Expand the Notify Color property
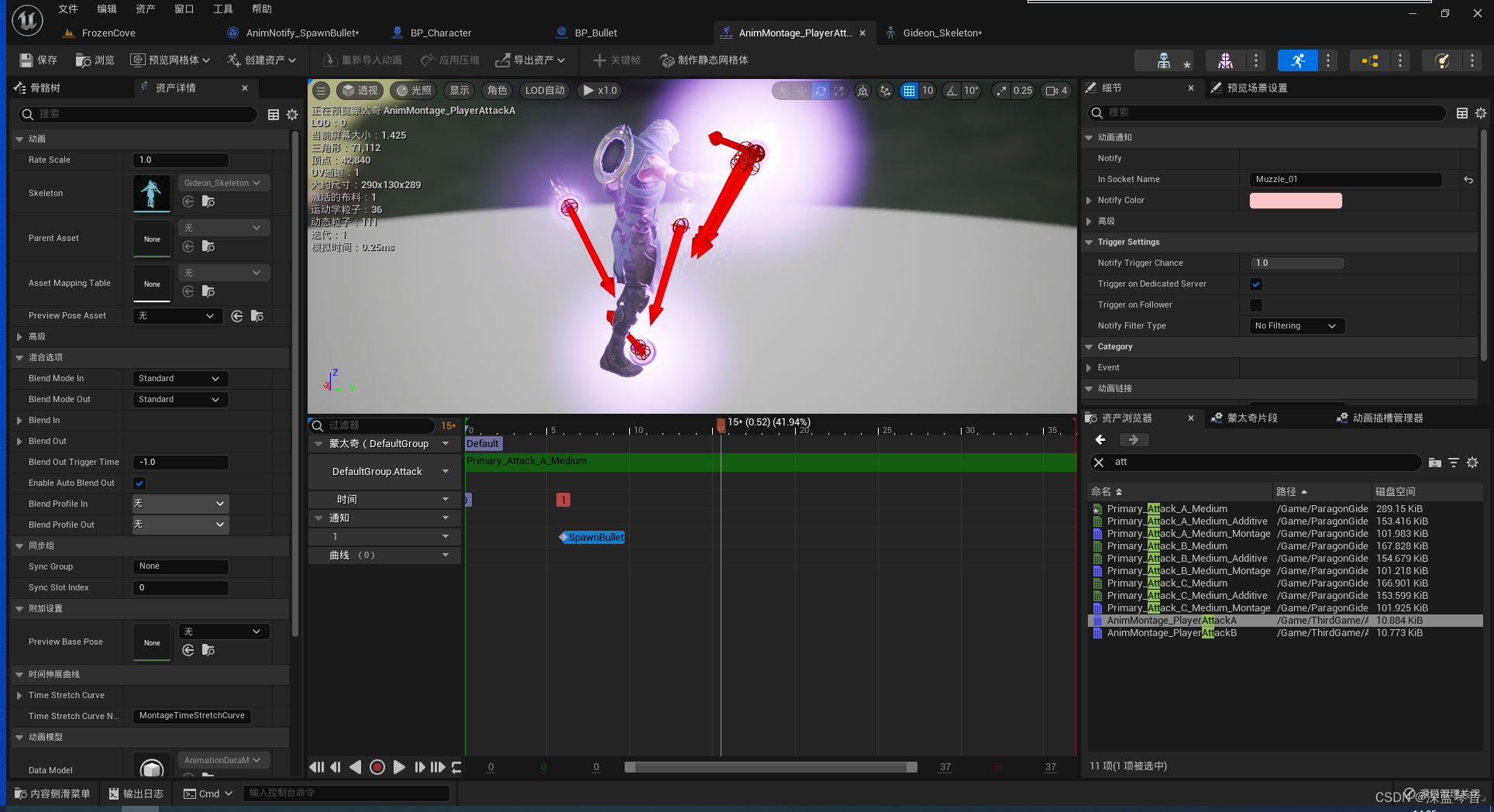The image size is (1494, 812). point(1089,201)
